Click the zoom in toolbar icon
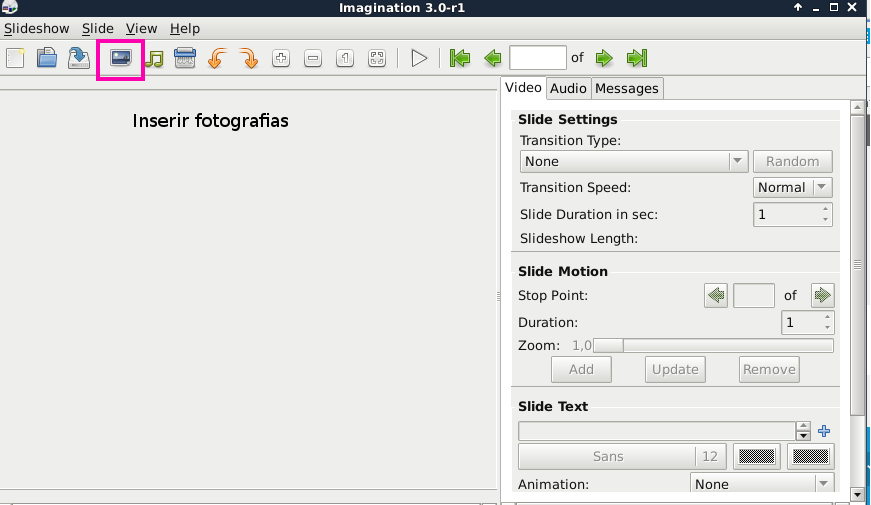Image resolution: width=871 pixels, height=505 pixels. click(x=281, y=59)
